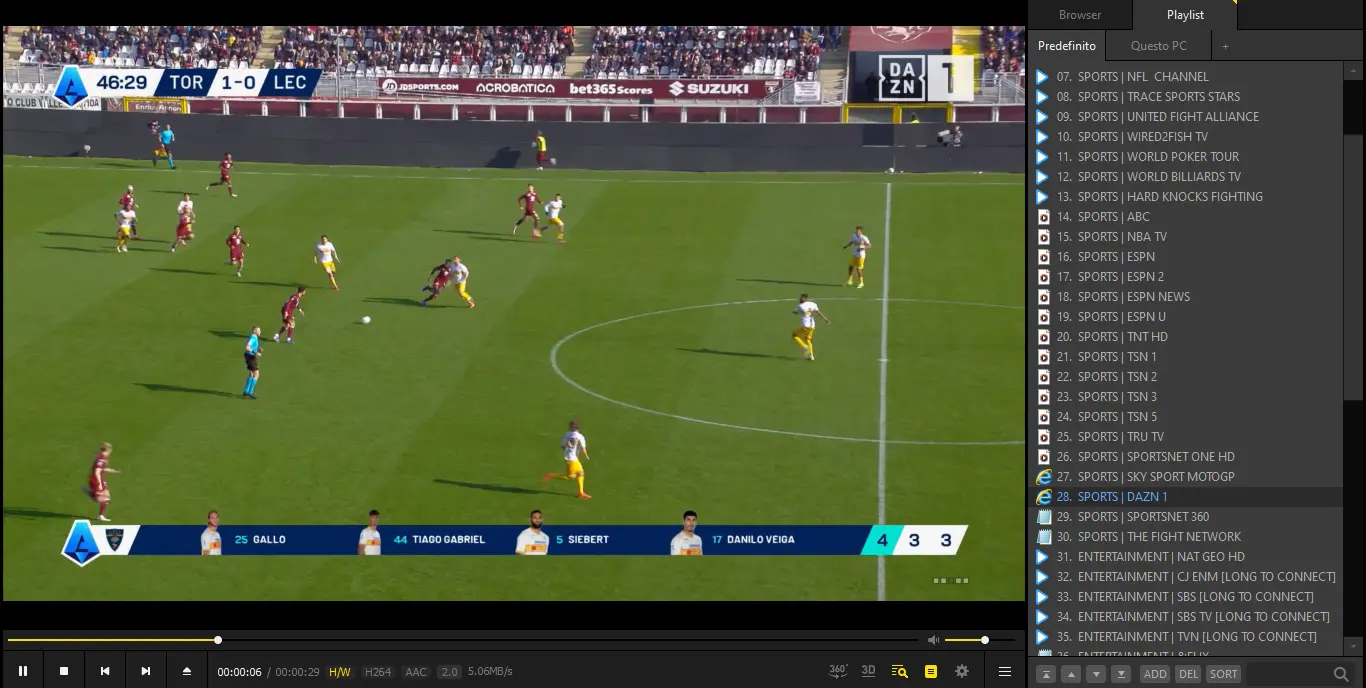Switch to the Playlist tab
1366x688 pixels.
(x=1185, y=15)
